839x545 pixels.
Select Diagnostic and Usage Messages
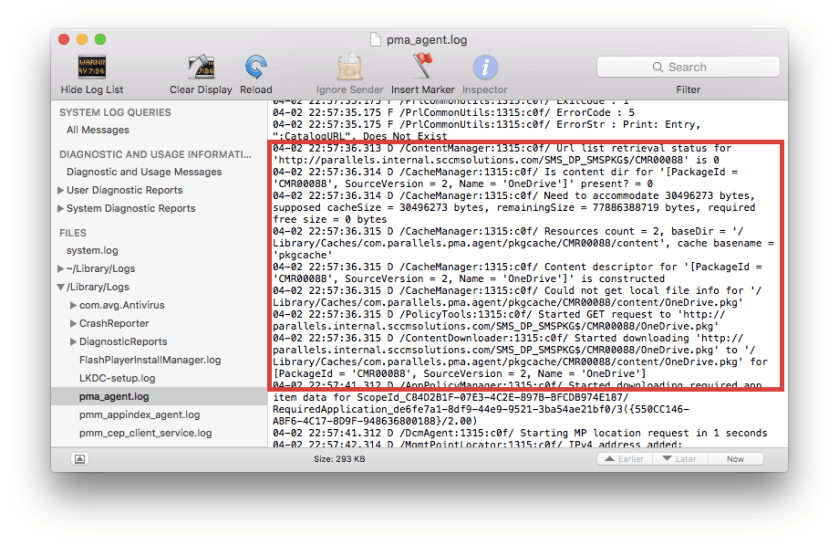[144, 172]
